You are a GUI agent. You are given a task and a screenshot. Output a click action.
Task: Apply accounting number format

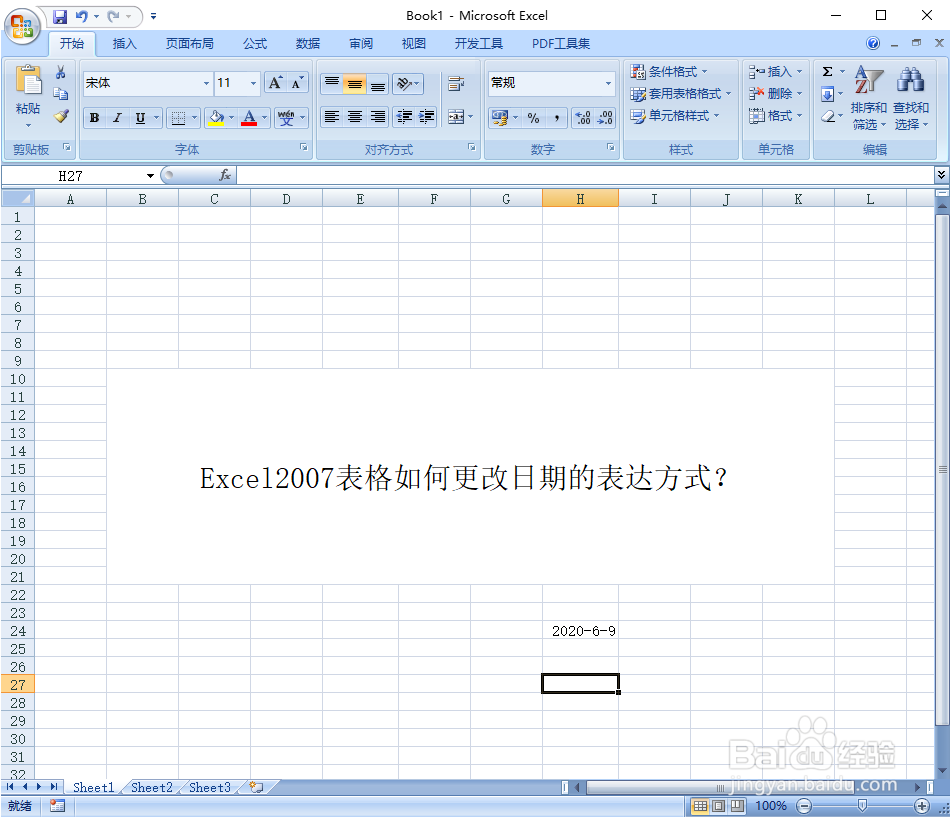coord(500,118)
